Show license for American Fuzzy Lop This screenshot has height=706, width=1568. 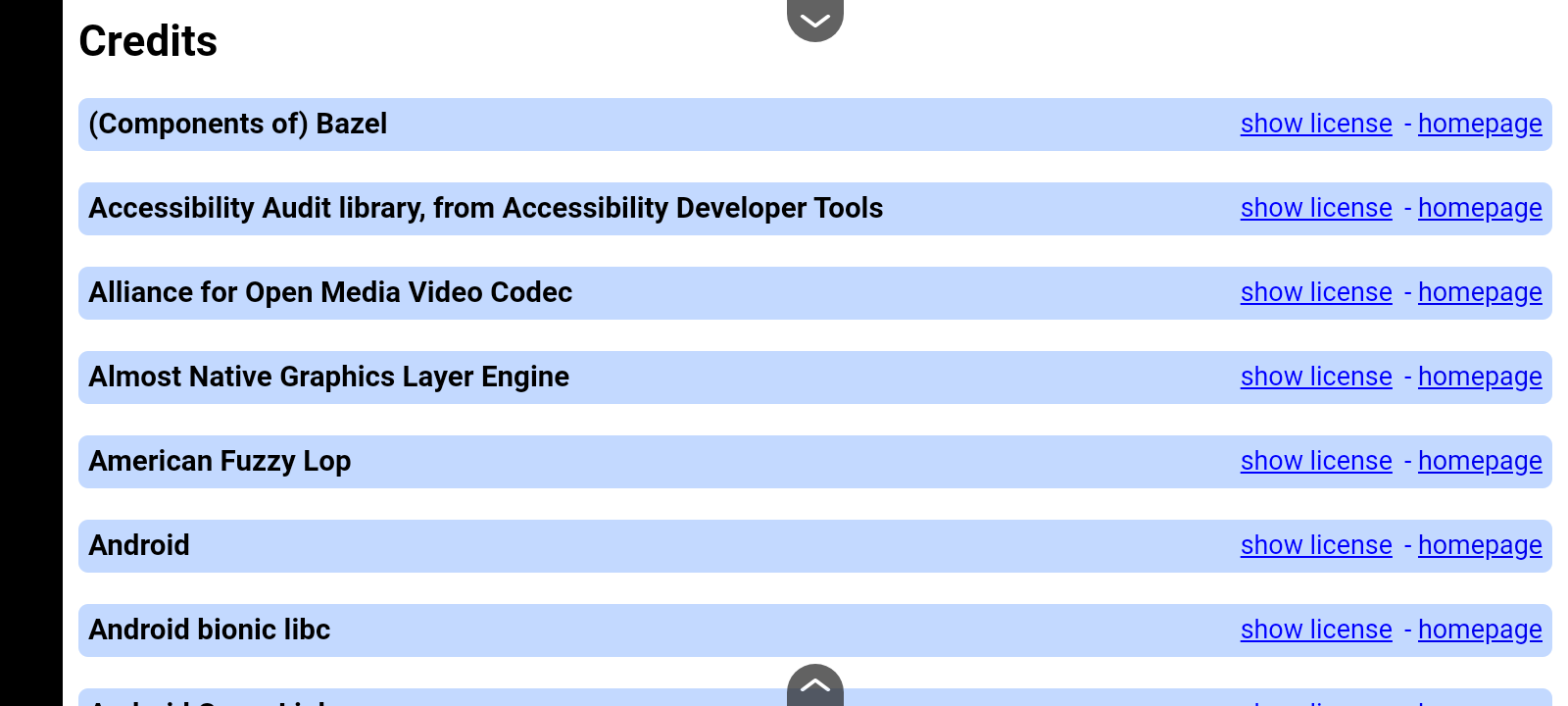[1316, 461]
